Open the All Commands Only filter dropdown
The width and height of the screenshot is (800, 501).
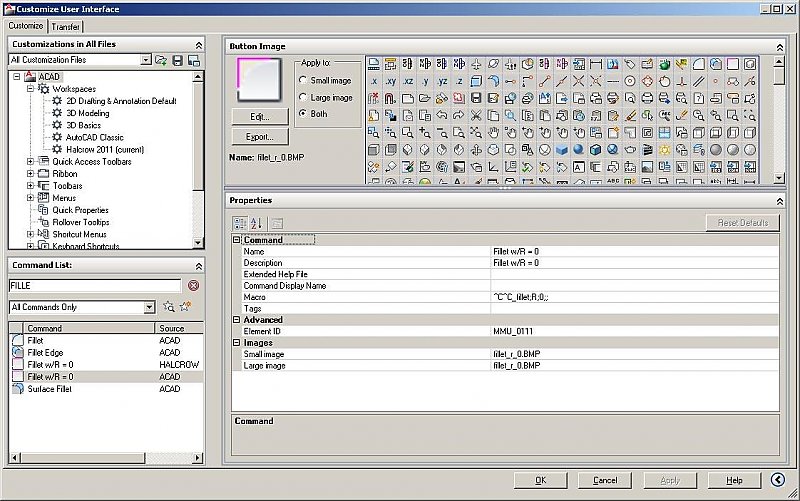pos(149,307)
